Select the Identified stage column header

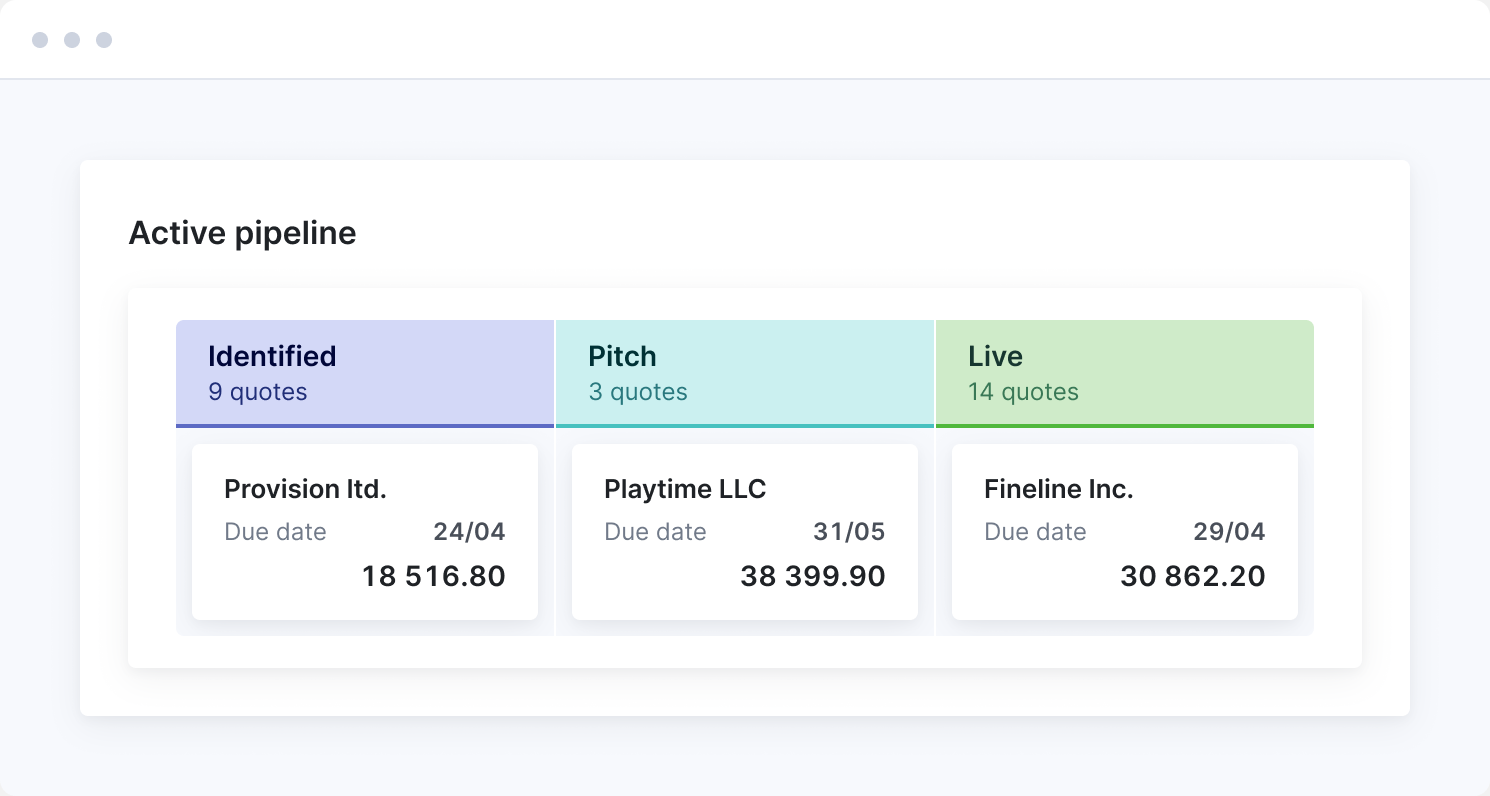tap(272, 357)
